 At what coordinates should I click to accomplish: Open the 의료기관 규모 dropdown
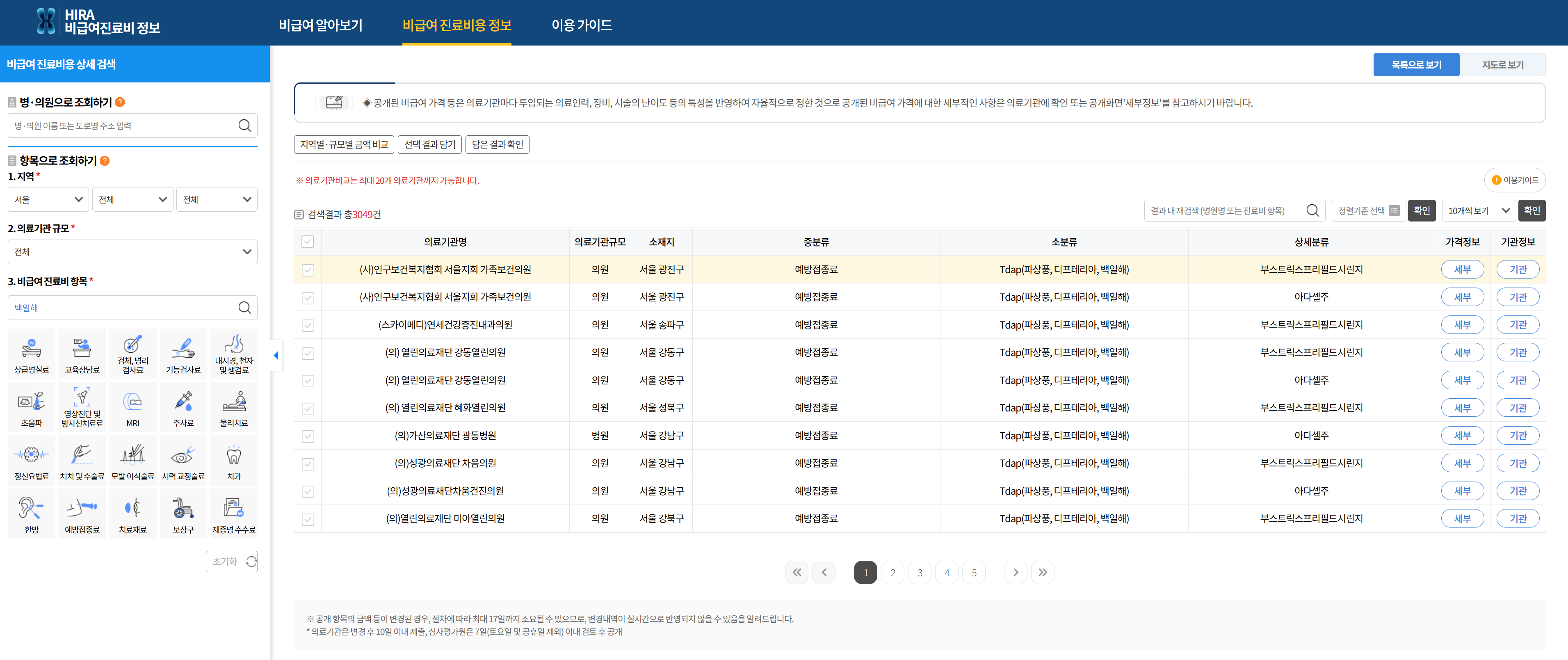[x=132, y=251]
